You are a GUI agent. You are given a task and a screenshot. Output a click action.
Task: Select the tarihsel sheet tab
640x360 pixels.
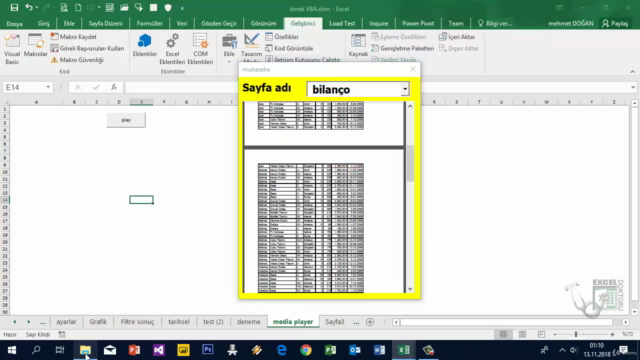point(179,322)
